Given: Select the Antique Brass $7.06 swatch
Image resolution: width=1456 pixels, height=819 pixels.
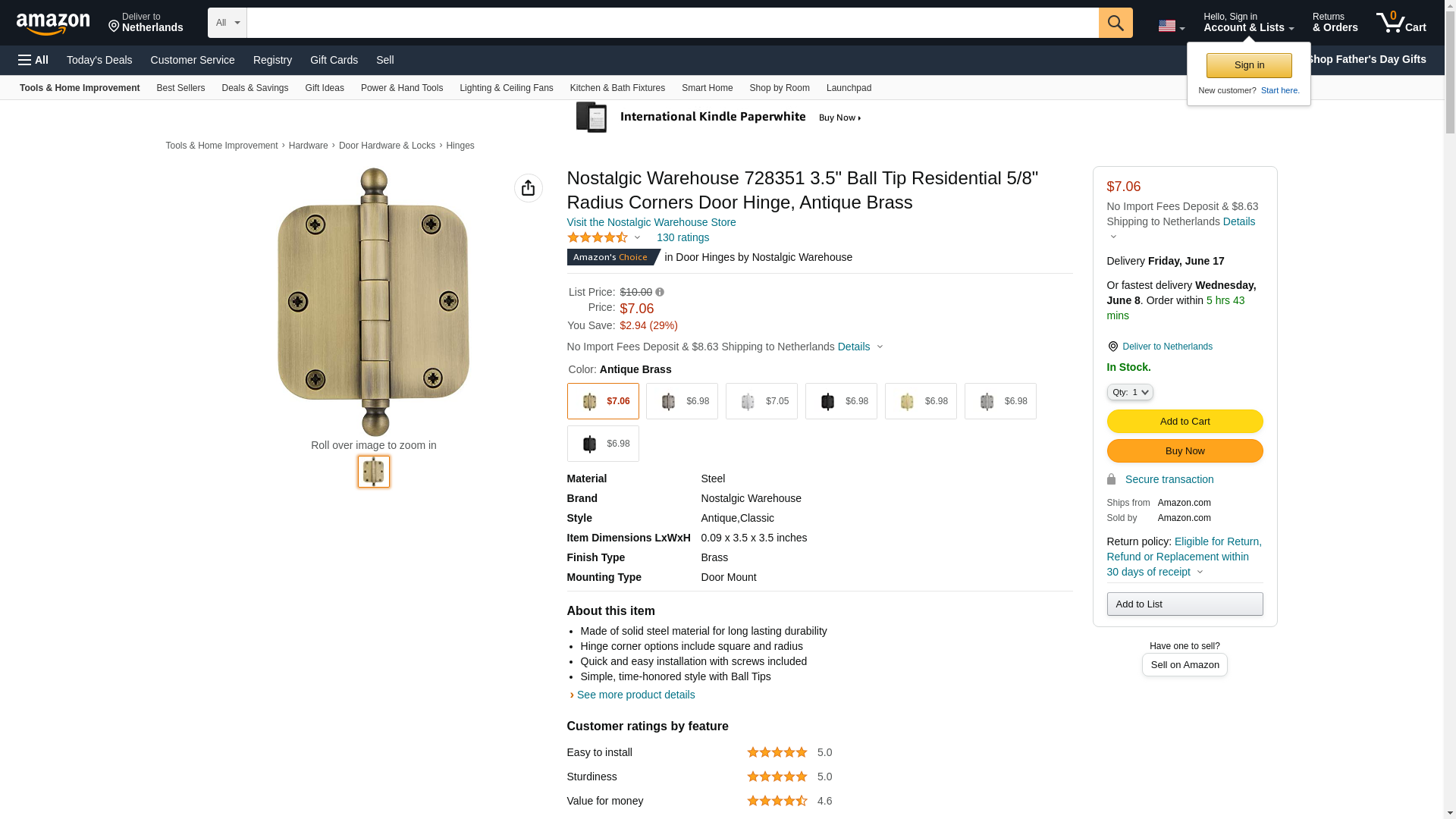Looking at the screenshot, I should [x=603, y=401].
